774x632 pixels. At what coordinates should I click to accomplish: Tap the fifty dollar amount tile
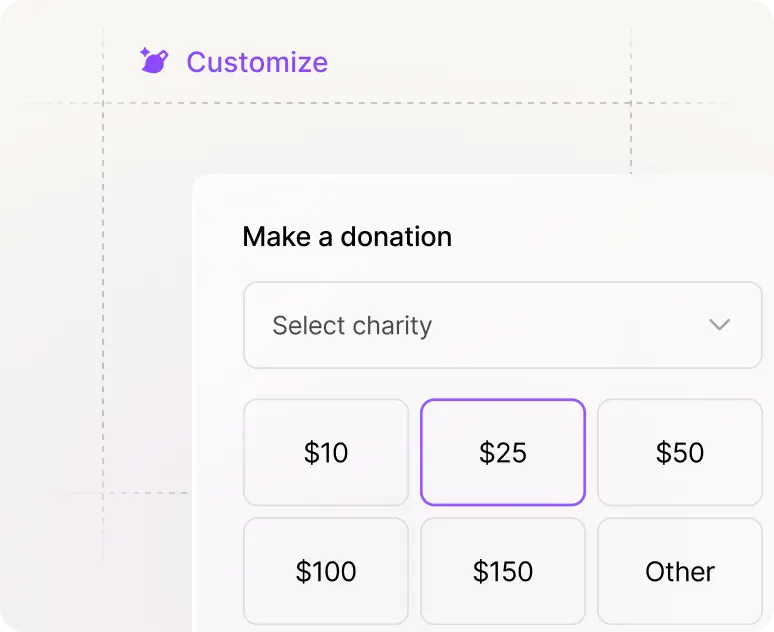point(679,453)
